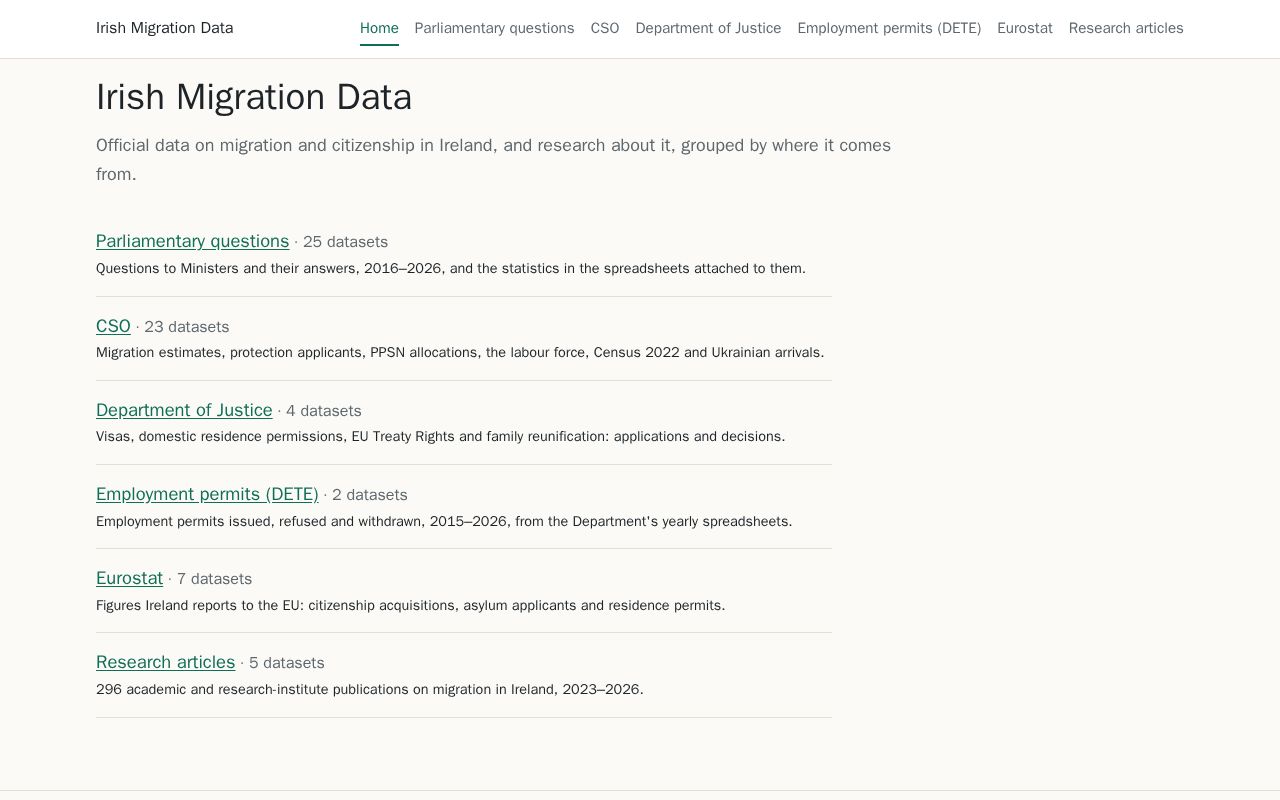Go to CSO in the top navigation

coord(605,28)
